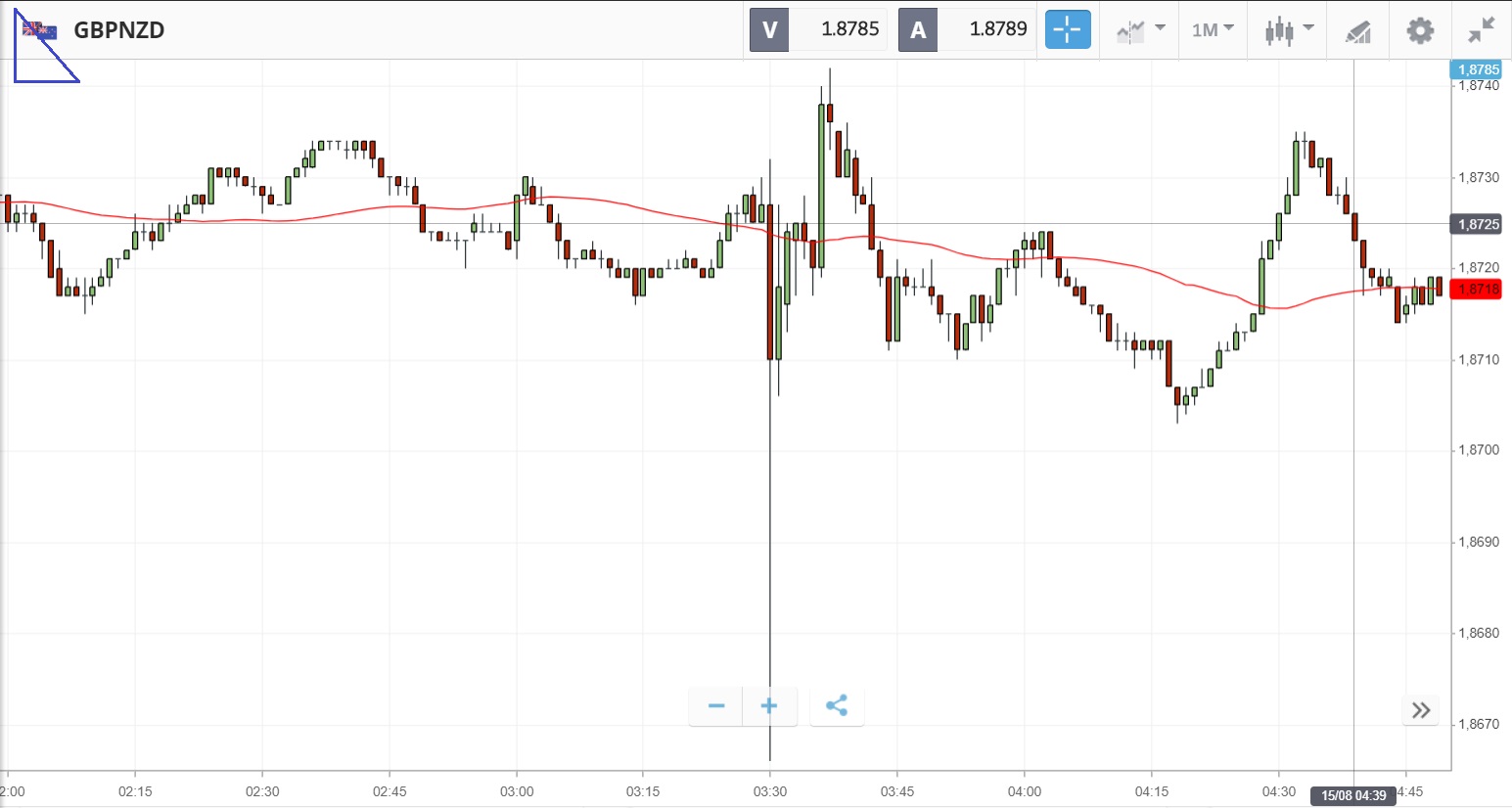Click the 15/08 04:39 time marker

pyautogui.click(x=1353, y=795)
